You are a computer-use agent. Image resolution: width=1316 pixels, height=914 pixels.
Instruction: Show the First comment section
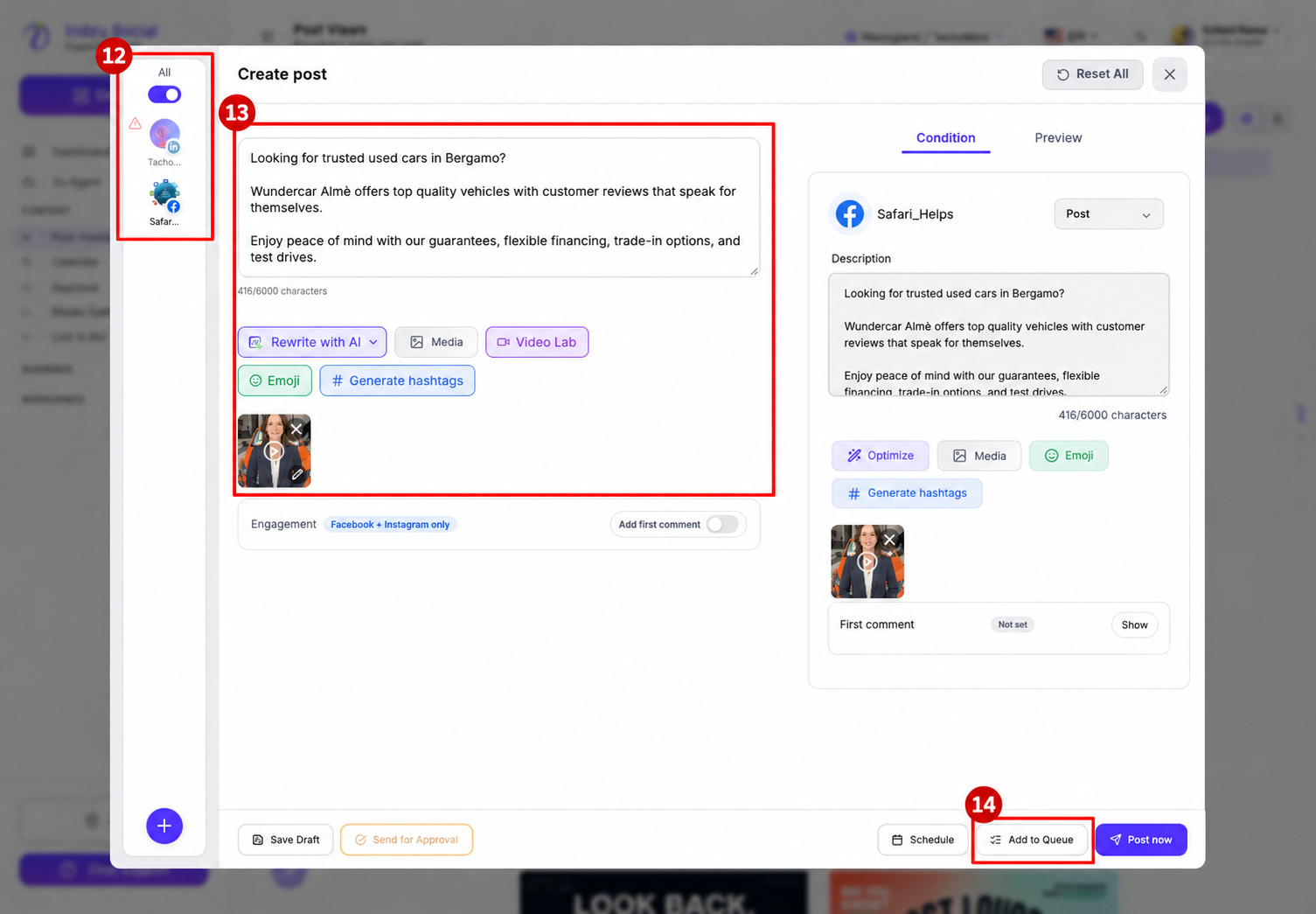tap(1135, 624)
